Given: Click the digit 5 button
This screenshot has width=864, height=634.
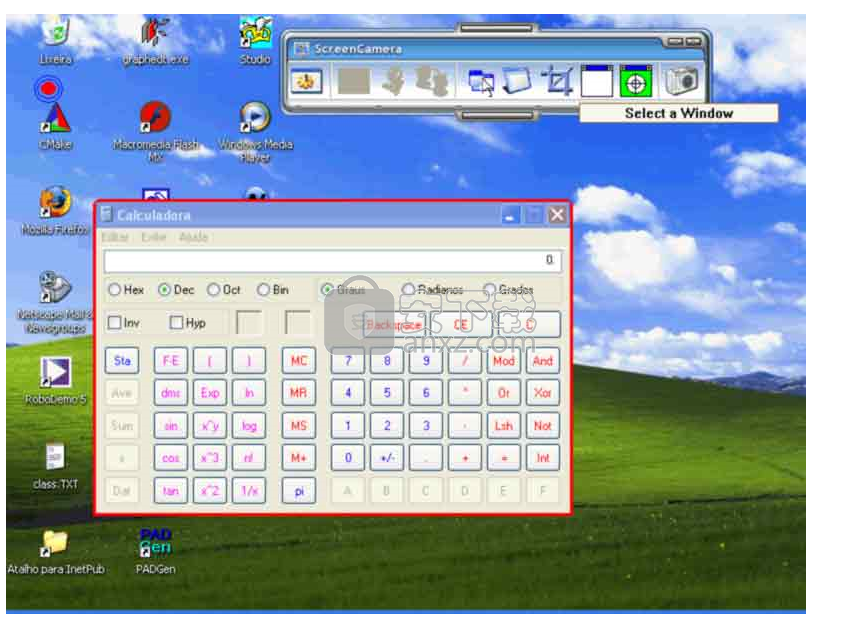Looking at the screenshot, I should click(387, 393).
